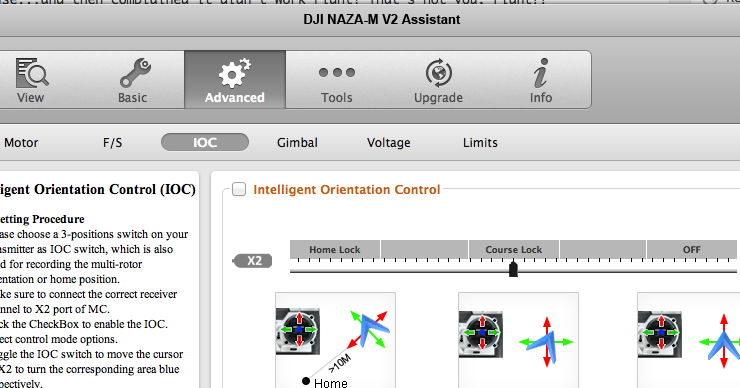Screen dimensions: 740x388
Task: Enable the Intelligent Orientation Control checkbox
Action: (x=239, y=189)
